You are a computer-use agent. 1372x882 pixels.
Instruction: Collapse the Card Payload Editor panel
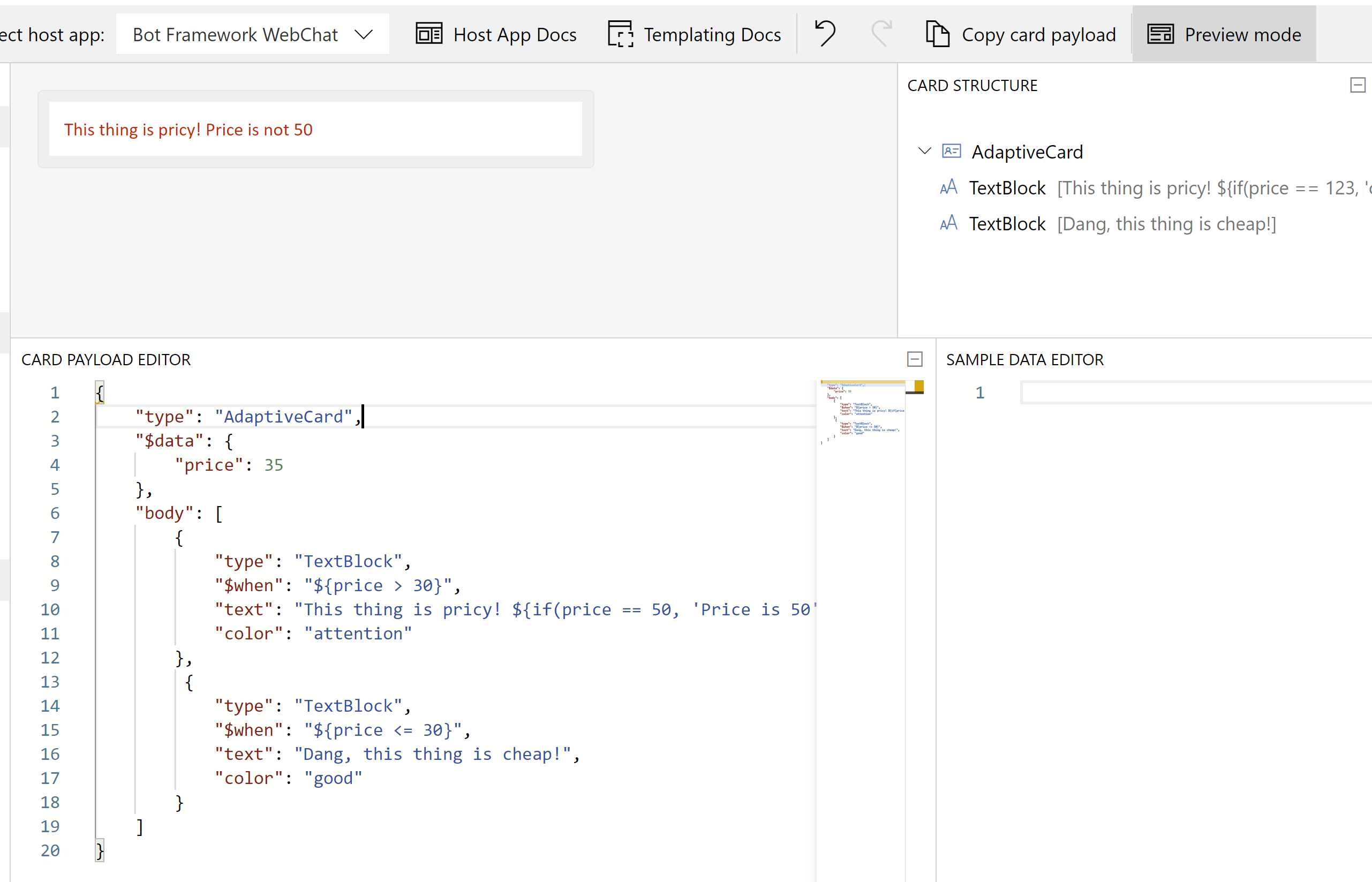[x=915, y=359]
